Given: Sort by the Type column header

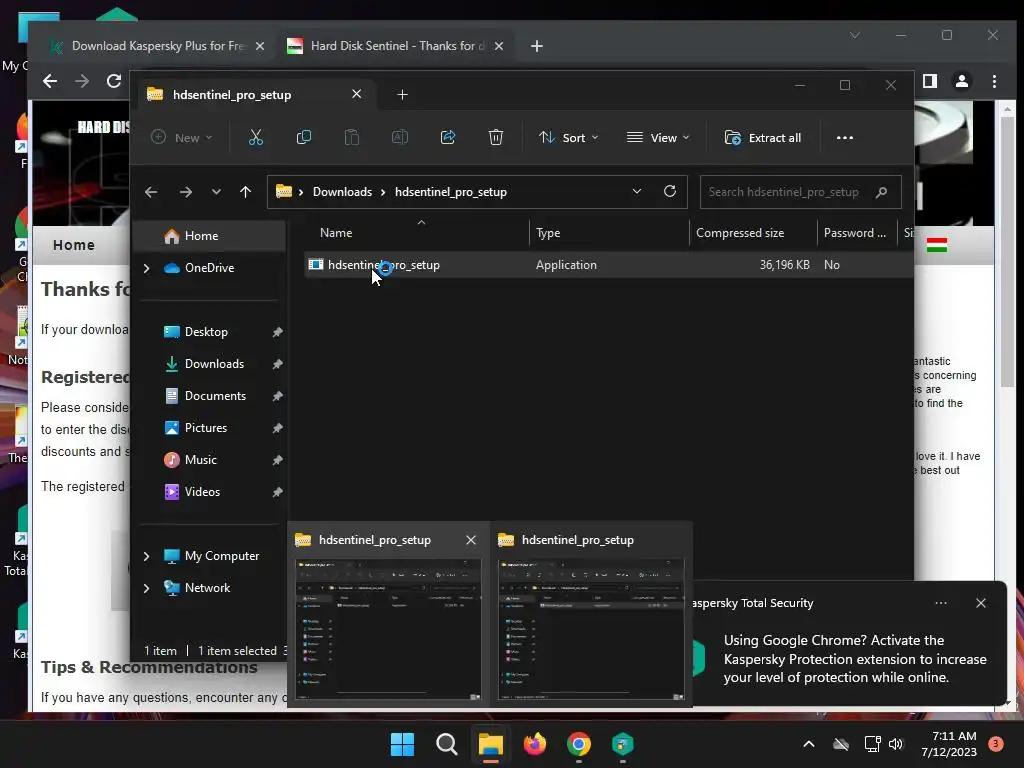Looking at the screenshot, I should [609, 232].
